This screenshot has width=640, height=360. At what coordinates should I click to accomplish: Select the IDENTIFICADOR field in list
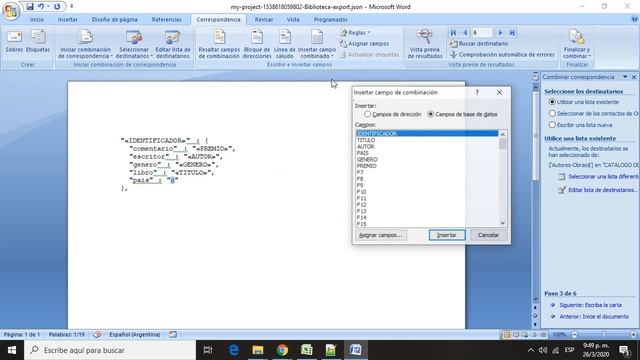[x=427, y=133]
